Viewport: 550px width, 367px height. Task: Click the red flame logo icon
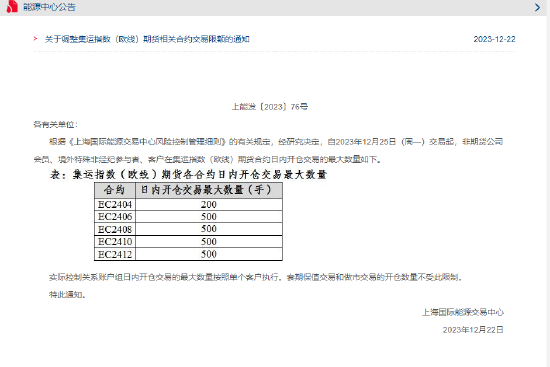click(x=12, y=6)
